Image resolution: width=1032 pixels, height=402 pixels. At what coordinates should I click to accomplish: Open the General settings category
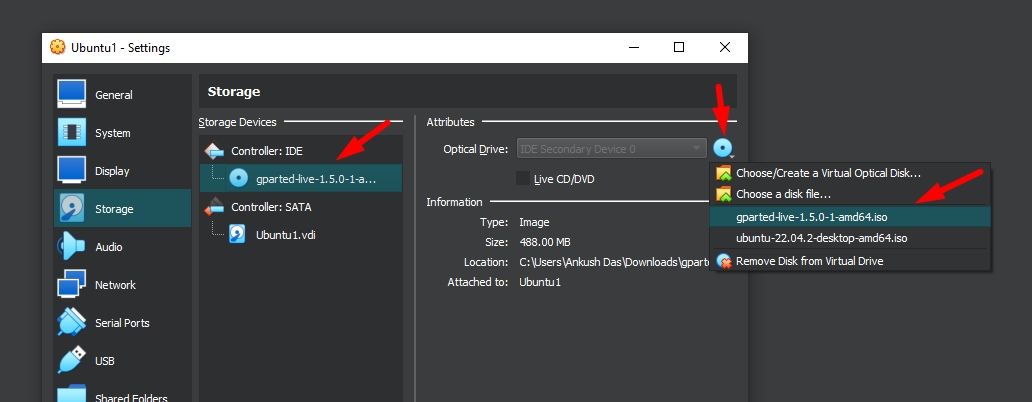(122, 95)
